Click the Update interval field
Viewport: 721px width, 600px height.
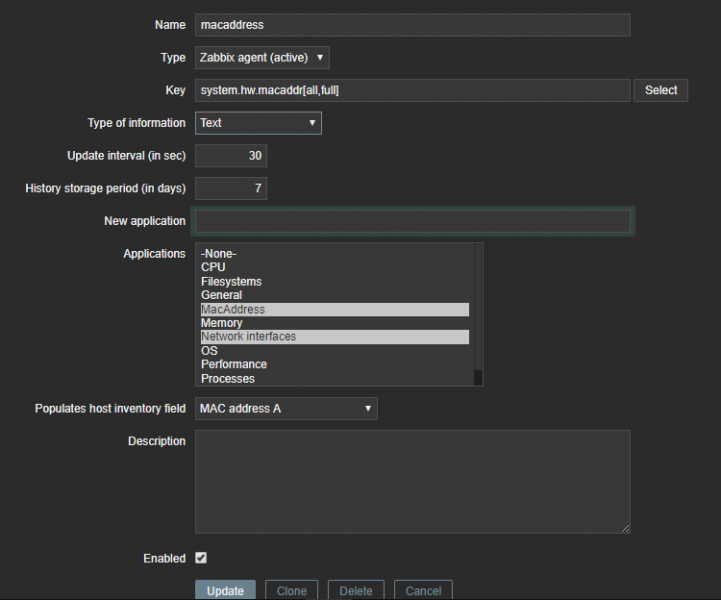(231, 156)
